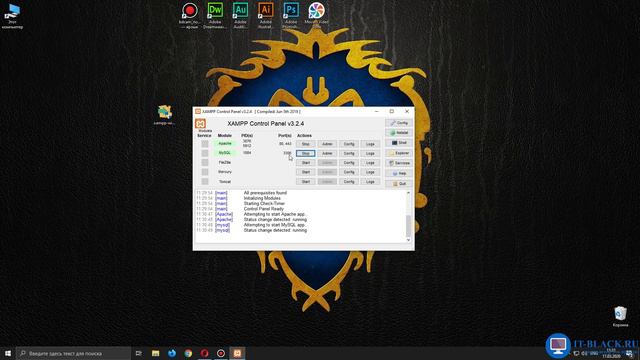The image size is (640, 360).
Task: Toggle the Apache service checkbox
Action: (205, 144)
